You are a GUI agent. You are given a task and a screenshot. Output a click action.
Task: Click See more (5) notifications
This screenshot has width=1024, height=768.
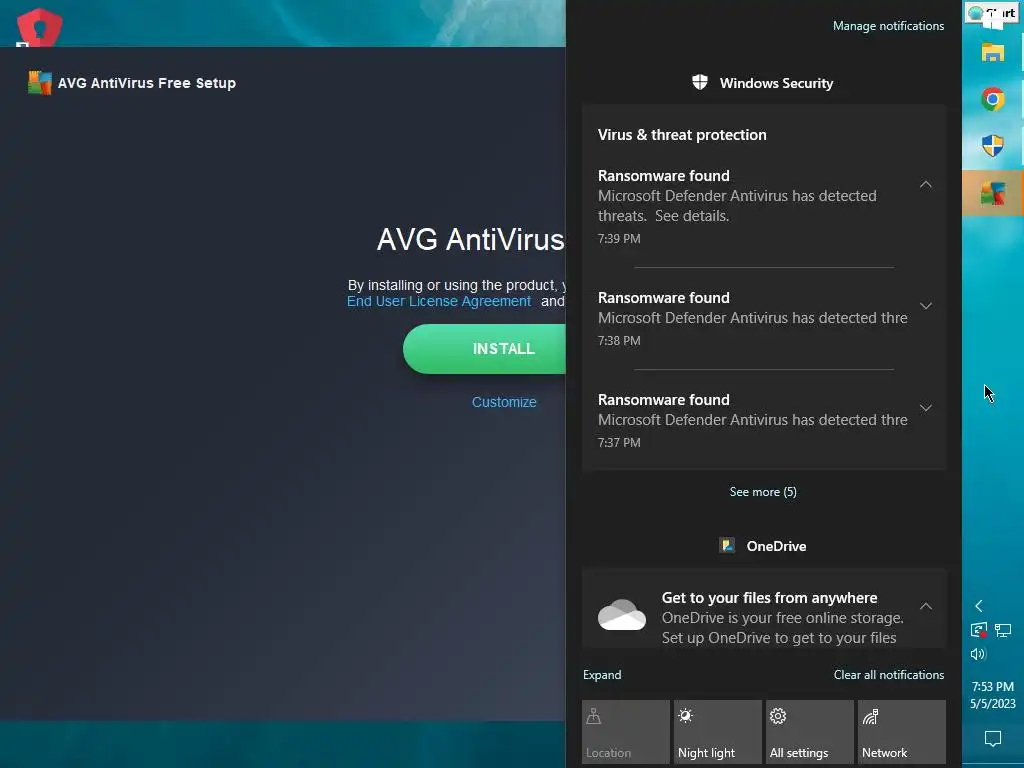pos(763,492)
